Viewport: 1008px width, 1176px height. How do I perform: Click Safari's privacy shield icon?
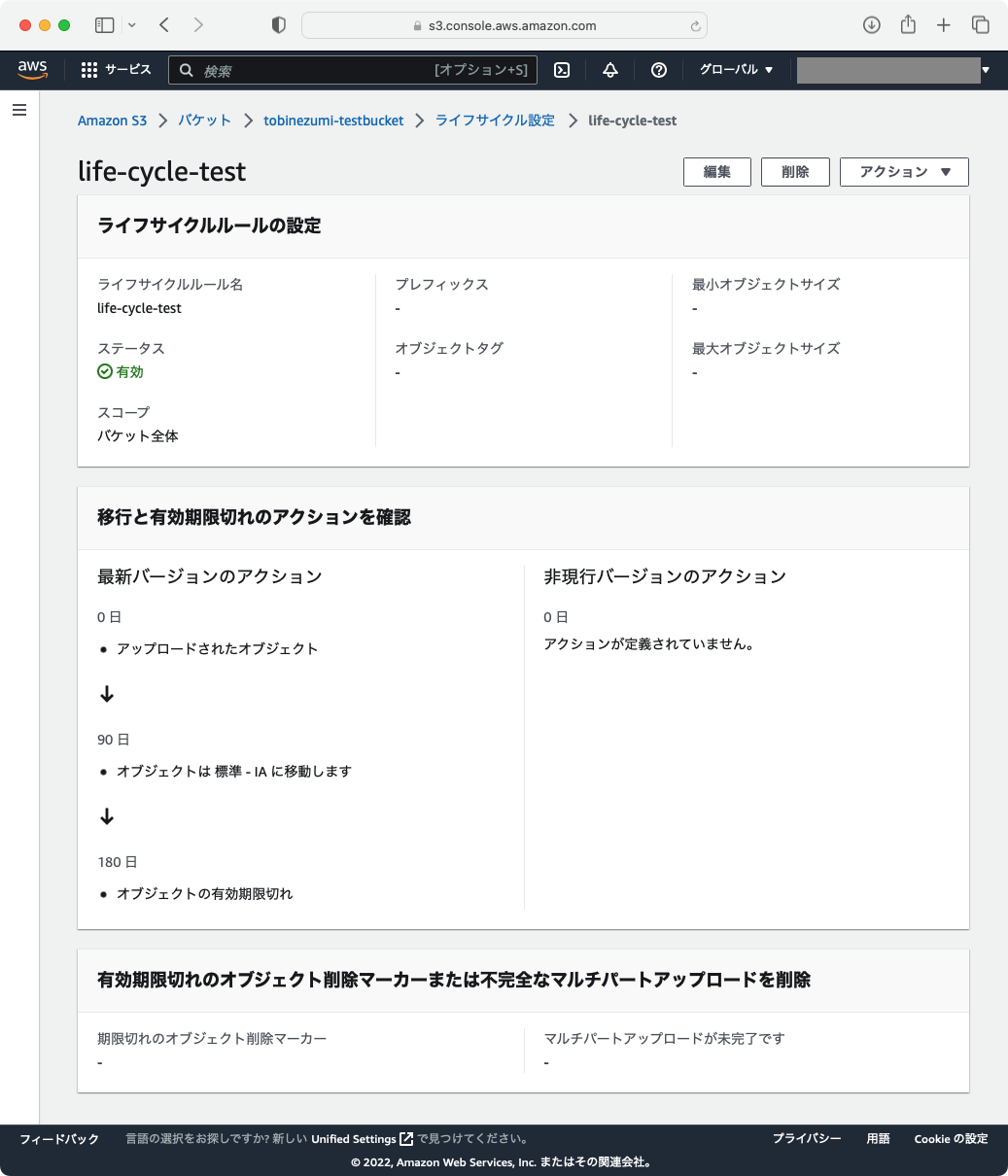(278, 24)
